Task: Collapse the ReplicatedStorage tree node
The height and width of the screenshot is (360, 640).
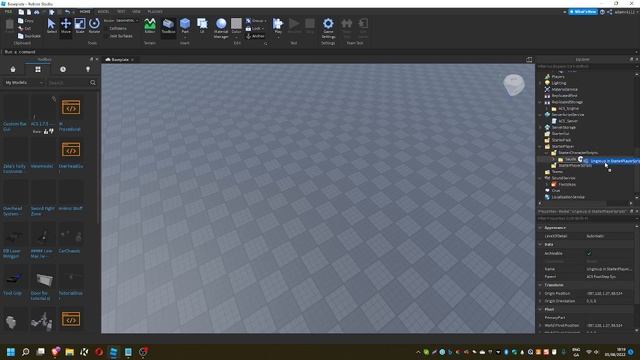Action: (540, 102)
